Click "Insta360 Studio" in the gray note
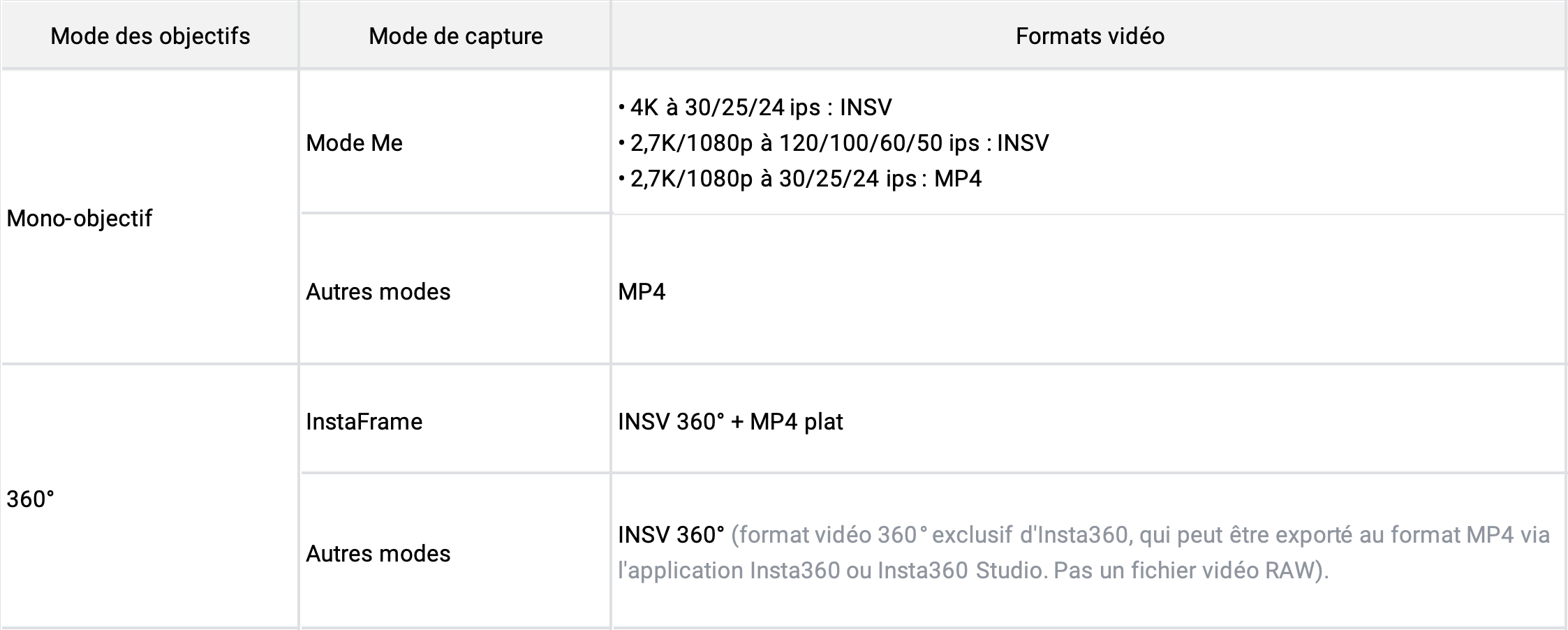The height and width of the screenshot is (630, 1568). point(959,571)
